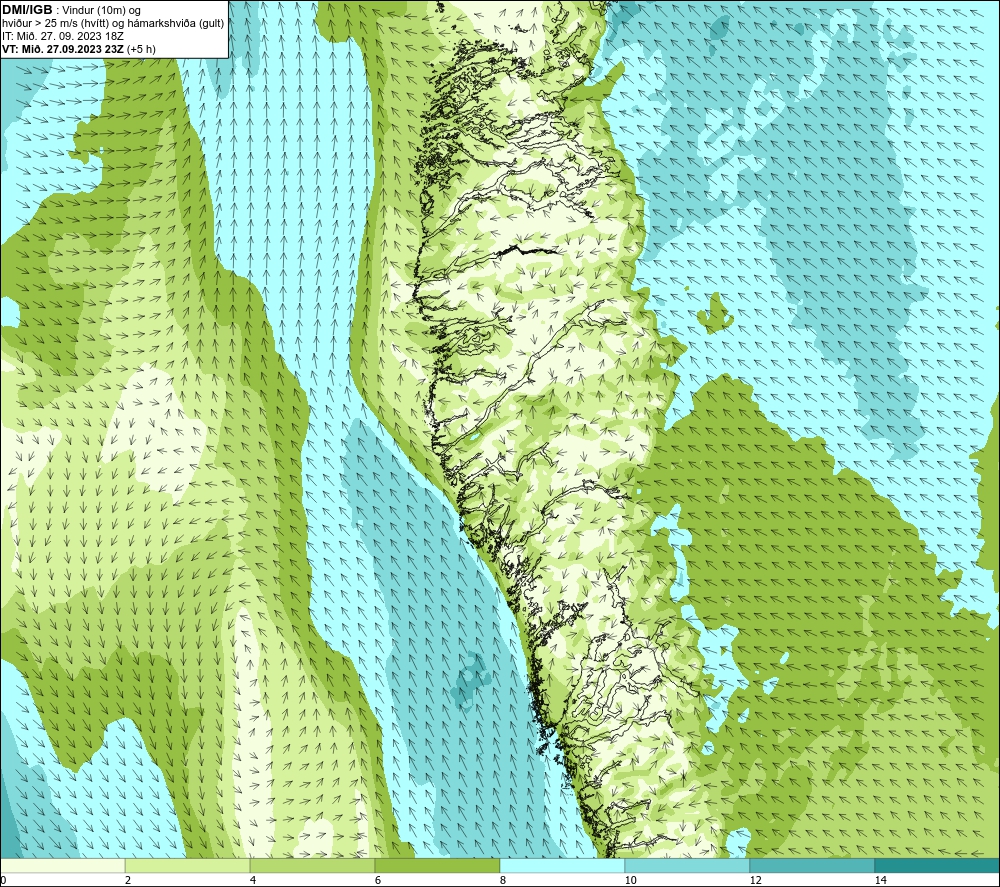Viewport: 1000px width, 887px height.
Task: Click the 2–4 m/s light green swatch
Action: (x=188, y=865)
